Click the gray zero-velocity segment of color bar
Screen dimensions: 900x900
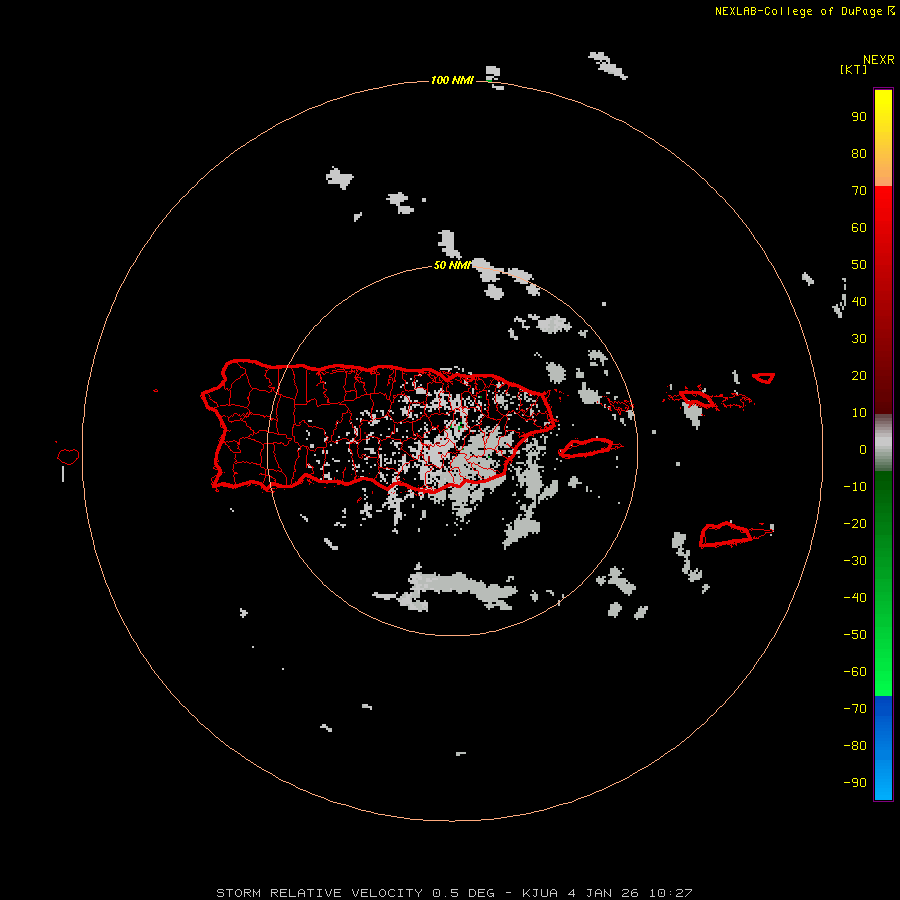(883, 443)
